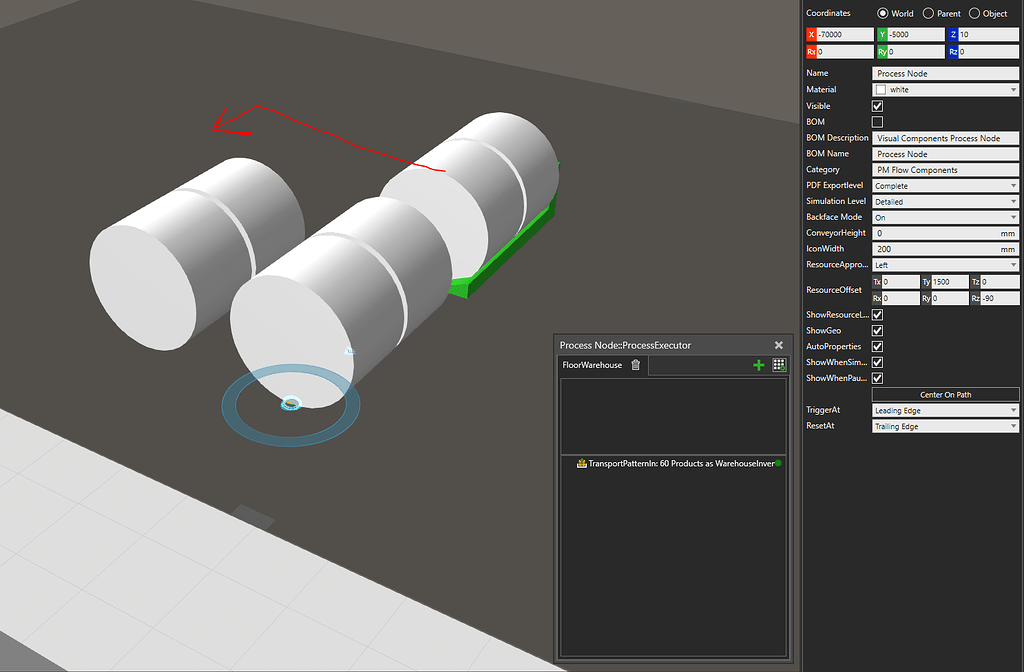Delete the FloorWarehouse process with trash icon
Viewport: 1024px width, 672px height.
(635, 365)
